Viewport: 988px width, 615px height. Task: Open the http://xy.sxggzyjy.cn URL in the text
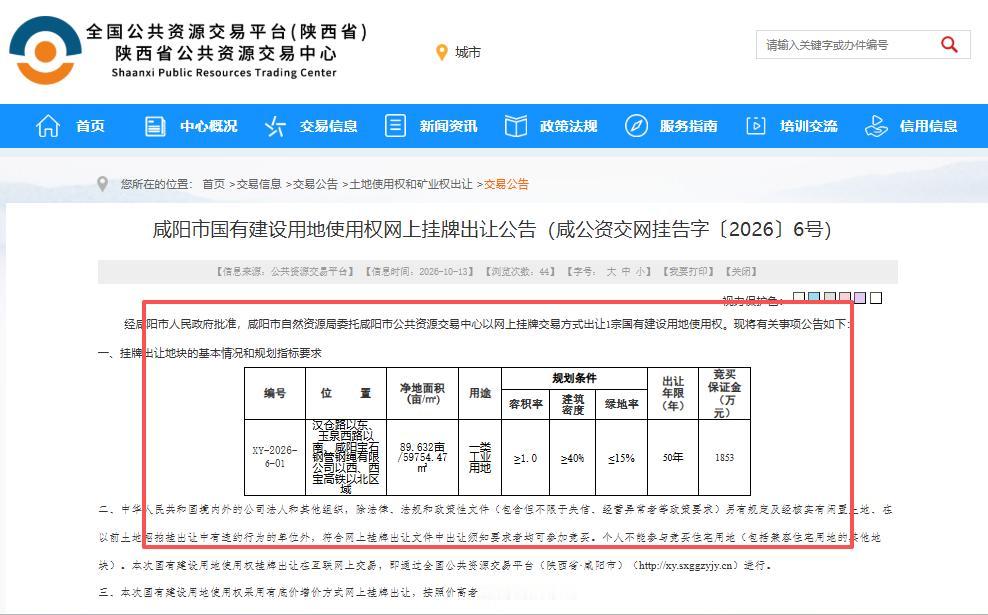(686, 565)
